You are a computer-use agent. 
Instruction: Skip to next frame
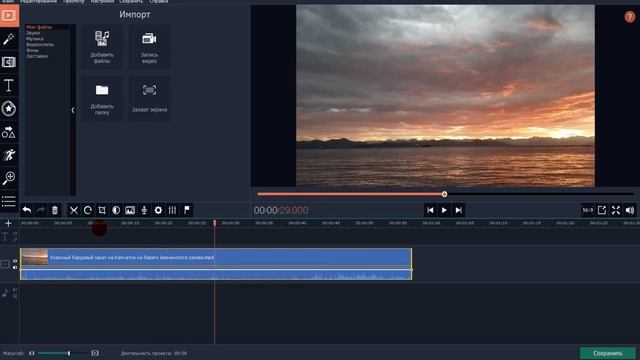458,210
